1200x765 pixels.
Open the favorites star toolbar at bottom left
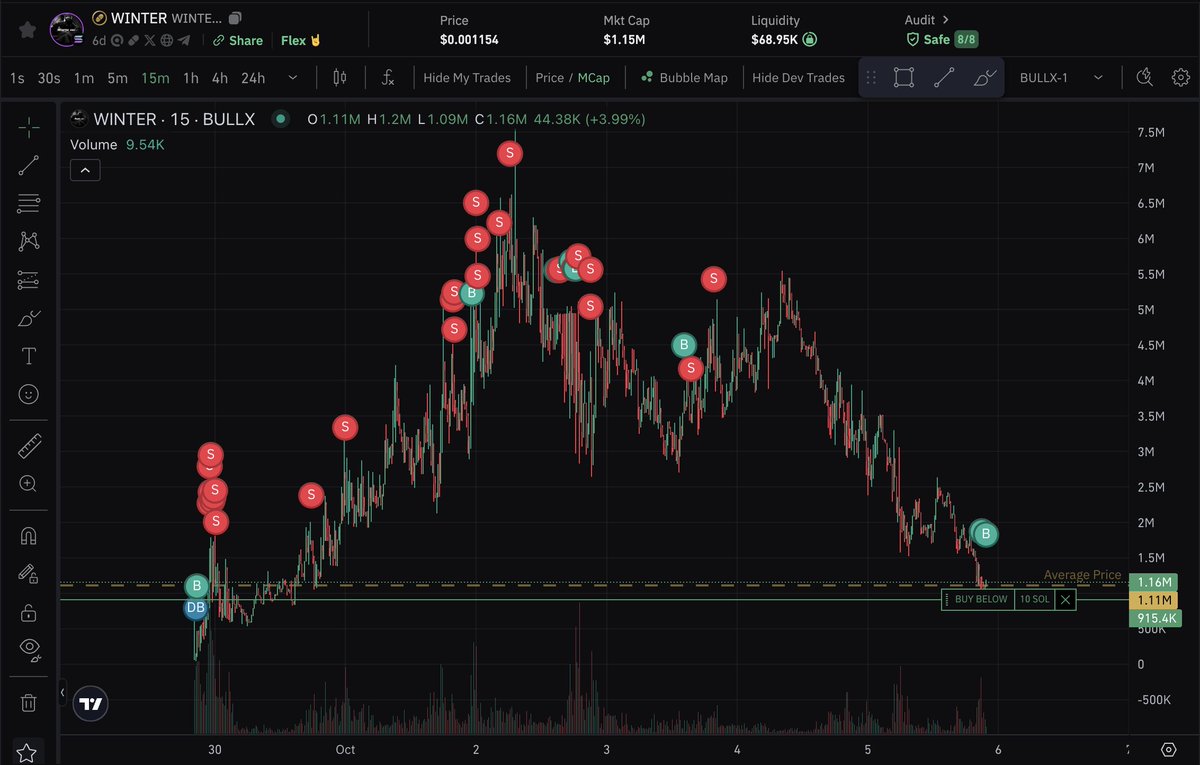pos(28,752)
